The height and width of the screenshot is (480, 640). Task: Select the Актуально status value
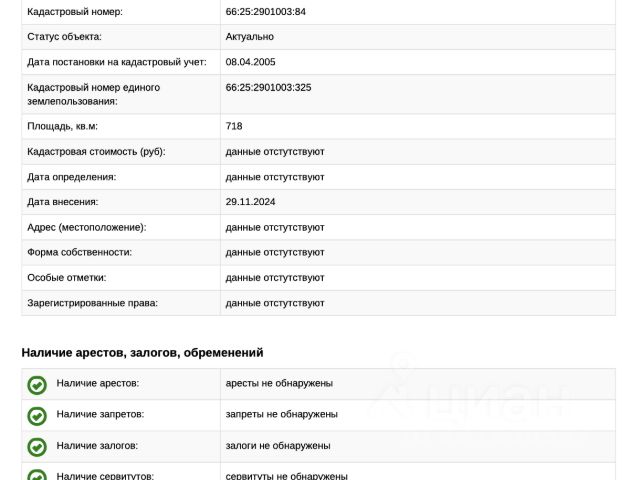coord(250,37)
